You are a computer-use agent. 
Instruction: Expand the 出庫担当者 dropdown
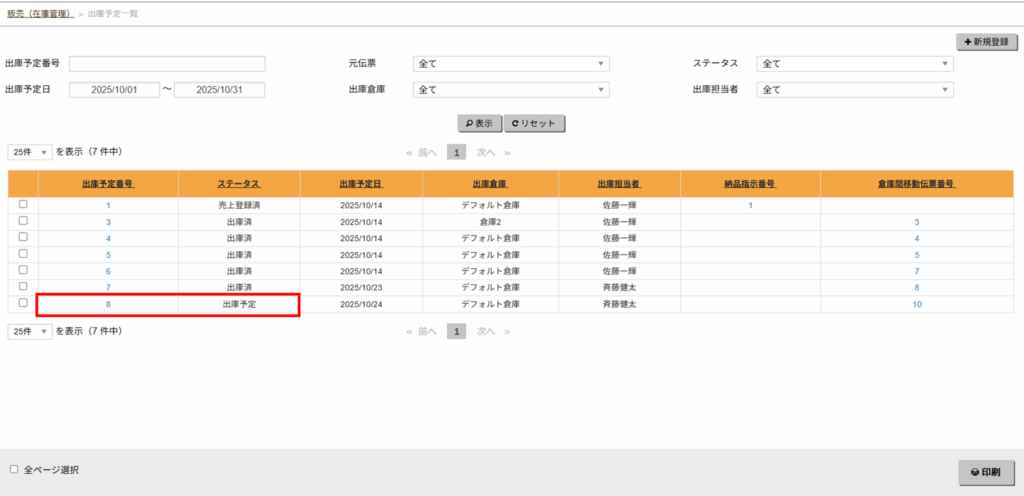pos(854,90)
